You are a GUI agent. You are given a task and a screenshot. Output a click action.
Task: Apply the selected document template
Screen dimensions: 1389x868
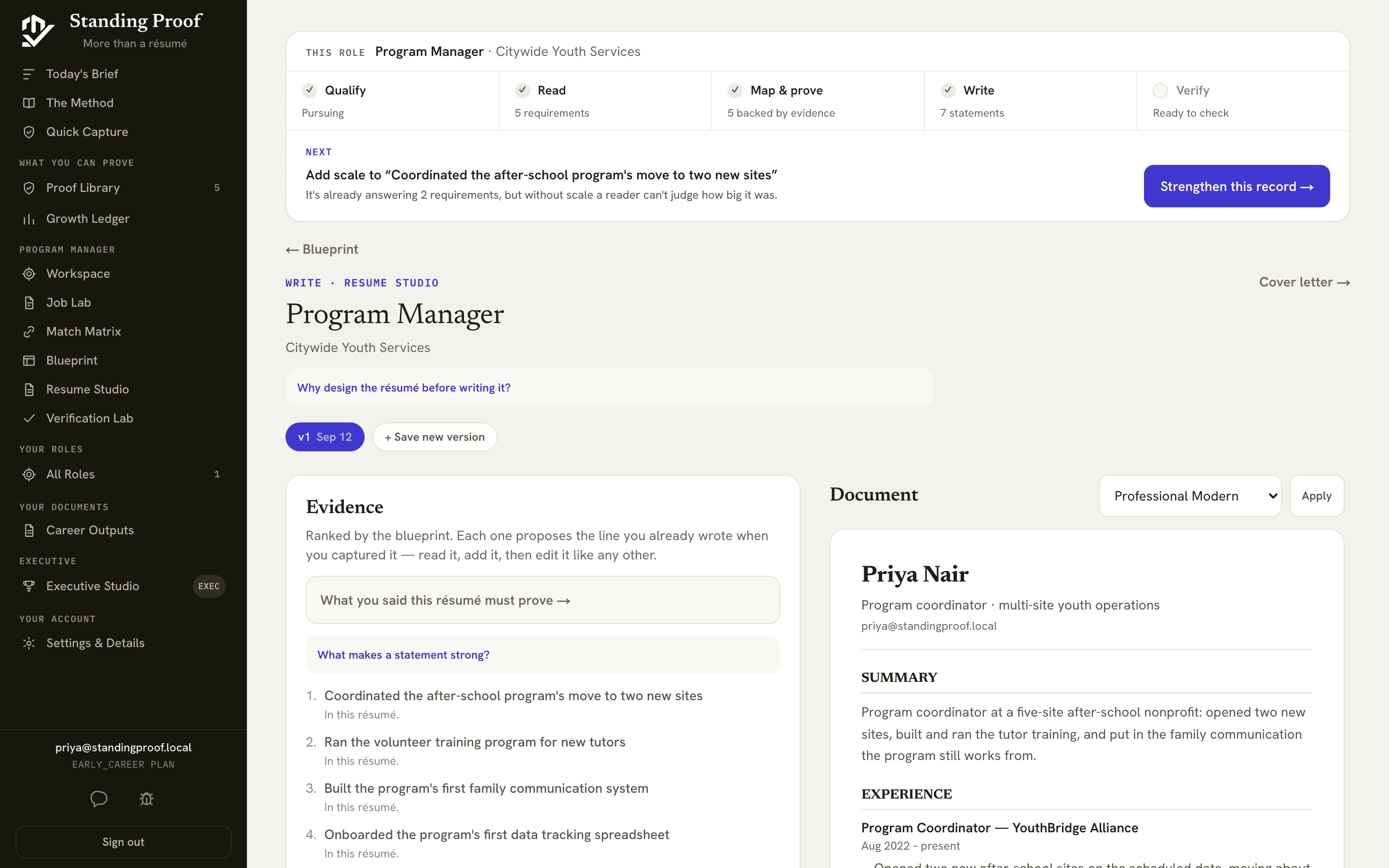pyautogui.click(x=1317, y=496)
